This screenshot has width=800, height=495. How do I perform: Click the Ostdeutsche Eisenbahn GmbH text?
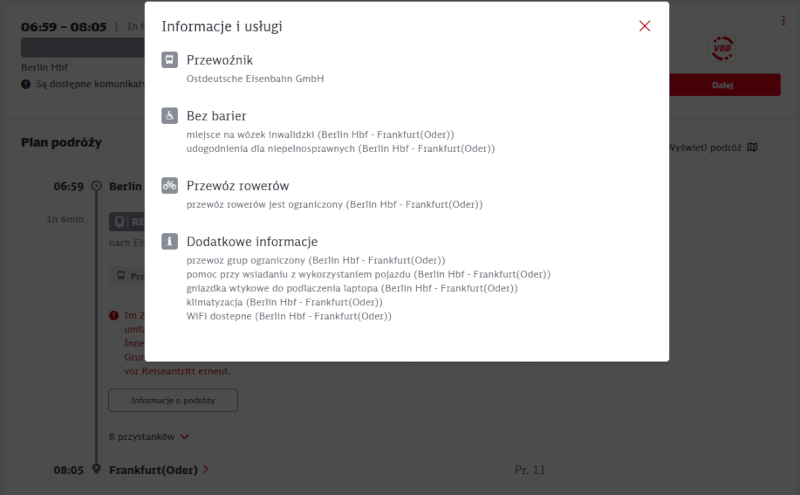point(255,79)
